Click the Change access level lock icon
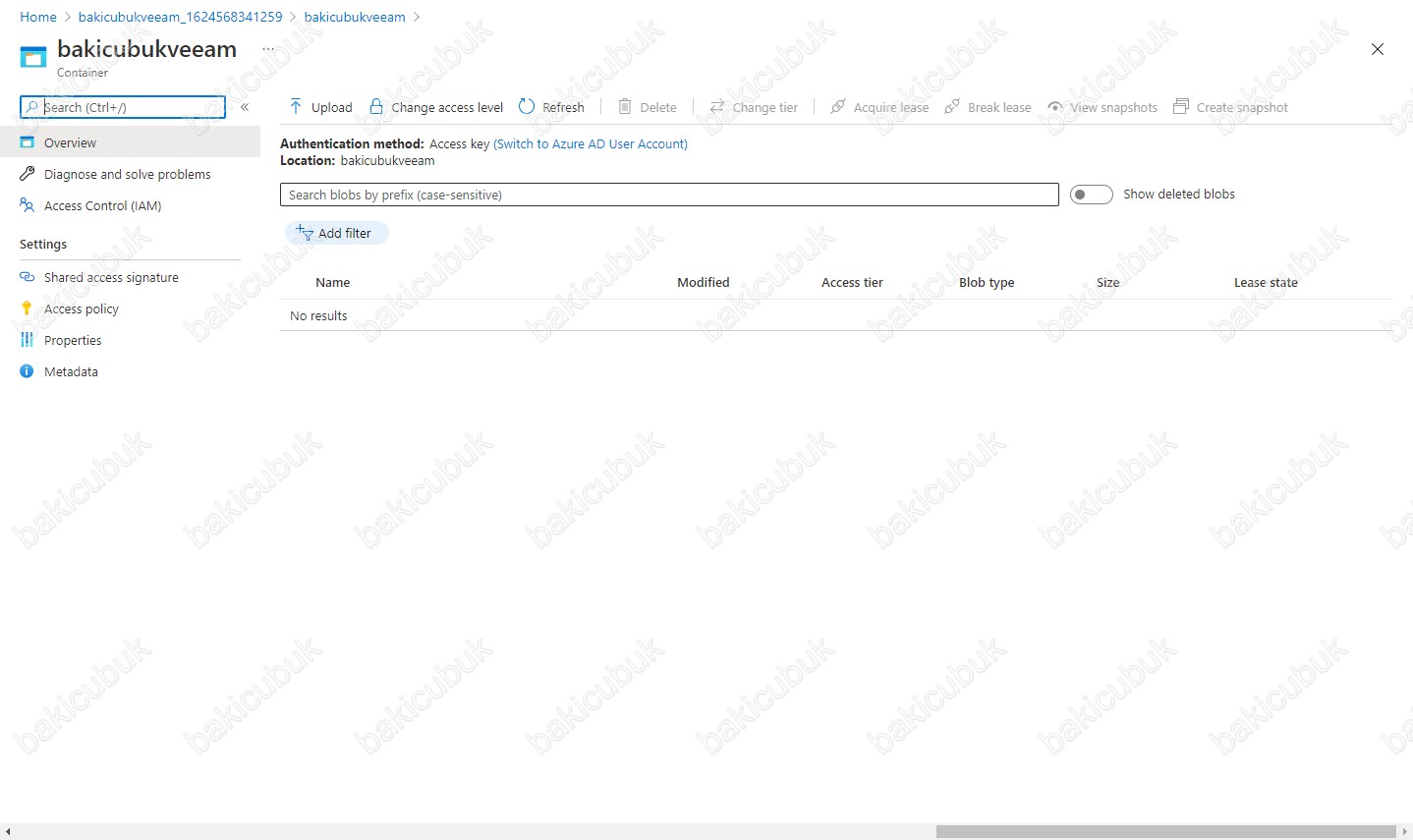The width and height of the screenshot is (1413, 840). coord(376,107)
